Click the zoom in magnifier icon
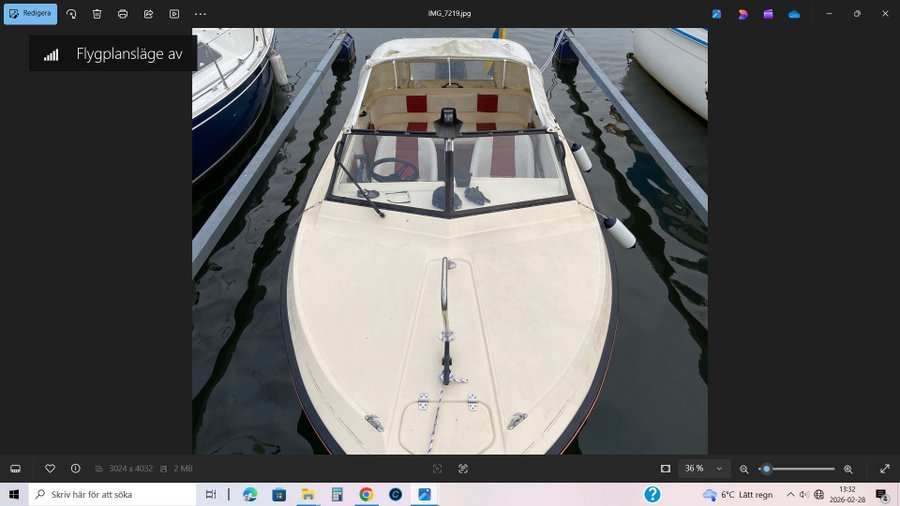Screen dimensions: 900x506 848,468
